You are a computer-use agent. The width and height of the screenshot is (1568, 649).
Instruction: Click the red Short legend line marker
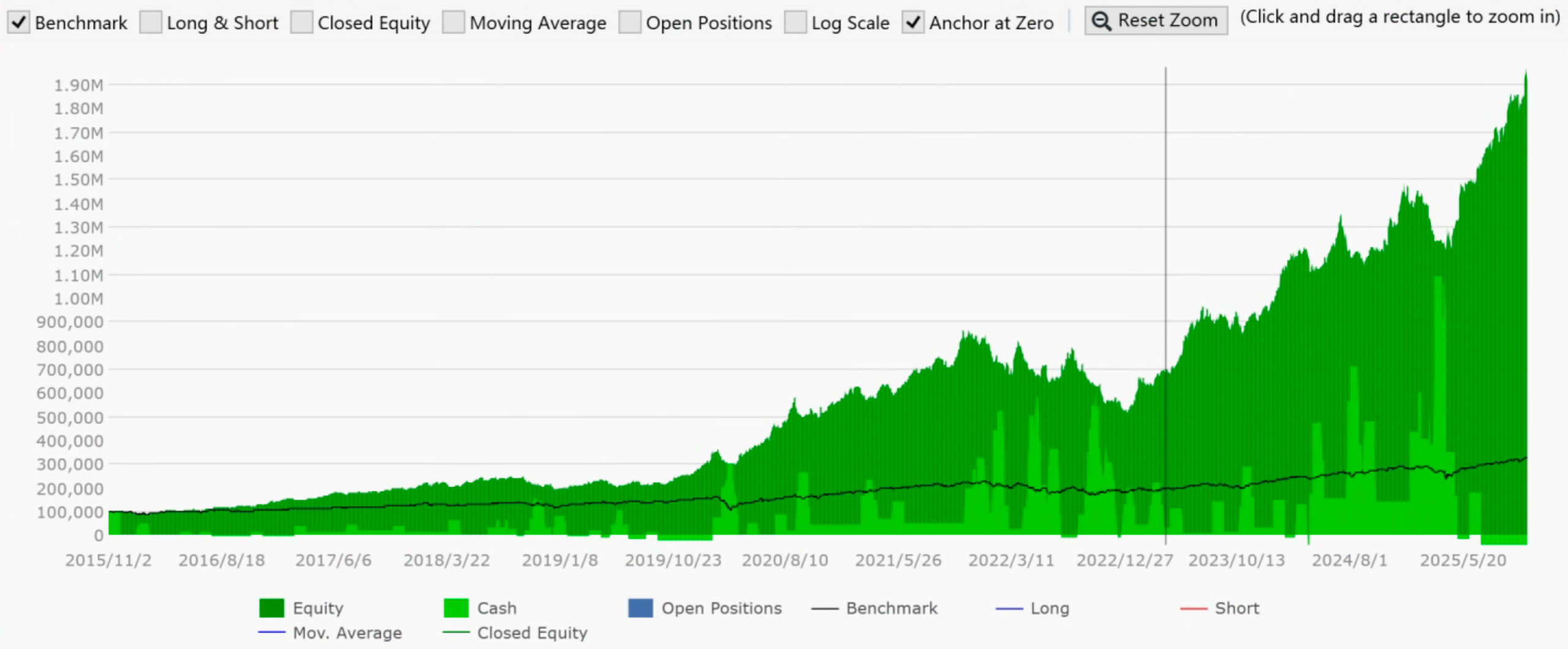pos(1193,609)
